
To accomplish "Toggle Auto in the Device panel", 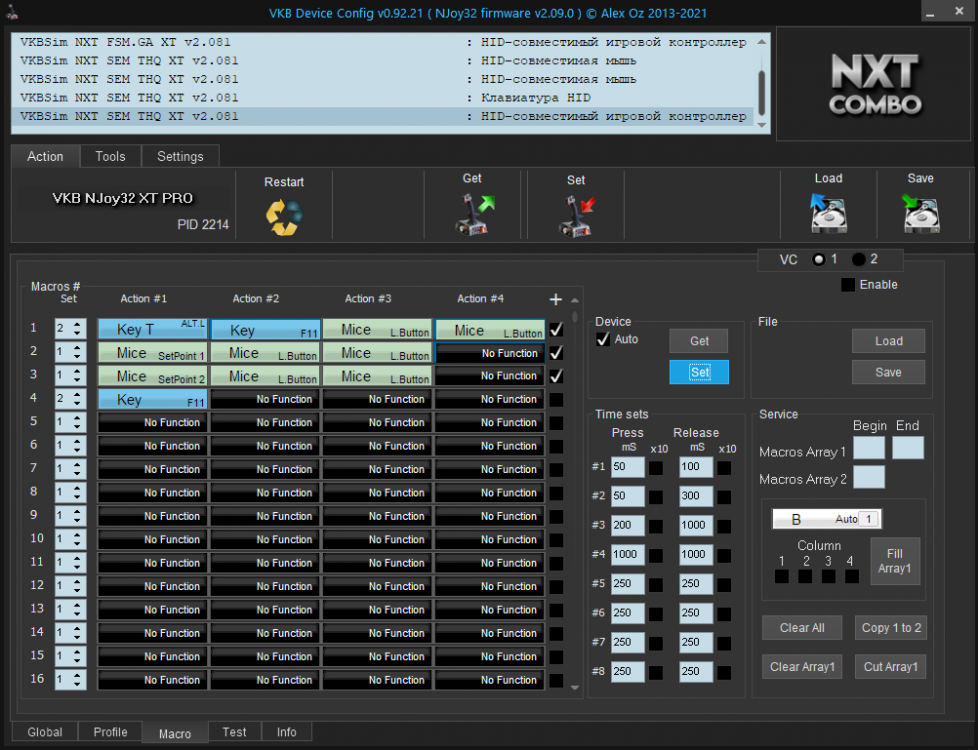I will click(602, 339).
